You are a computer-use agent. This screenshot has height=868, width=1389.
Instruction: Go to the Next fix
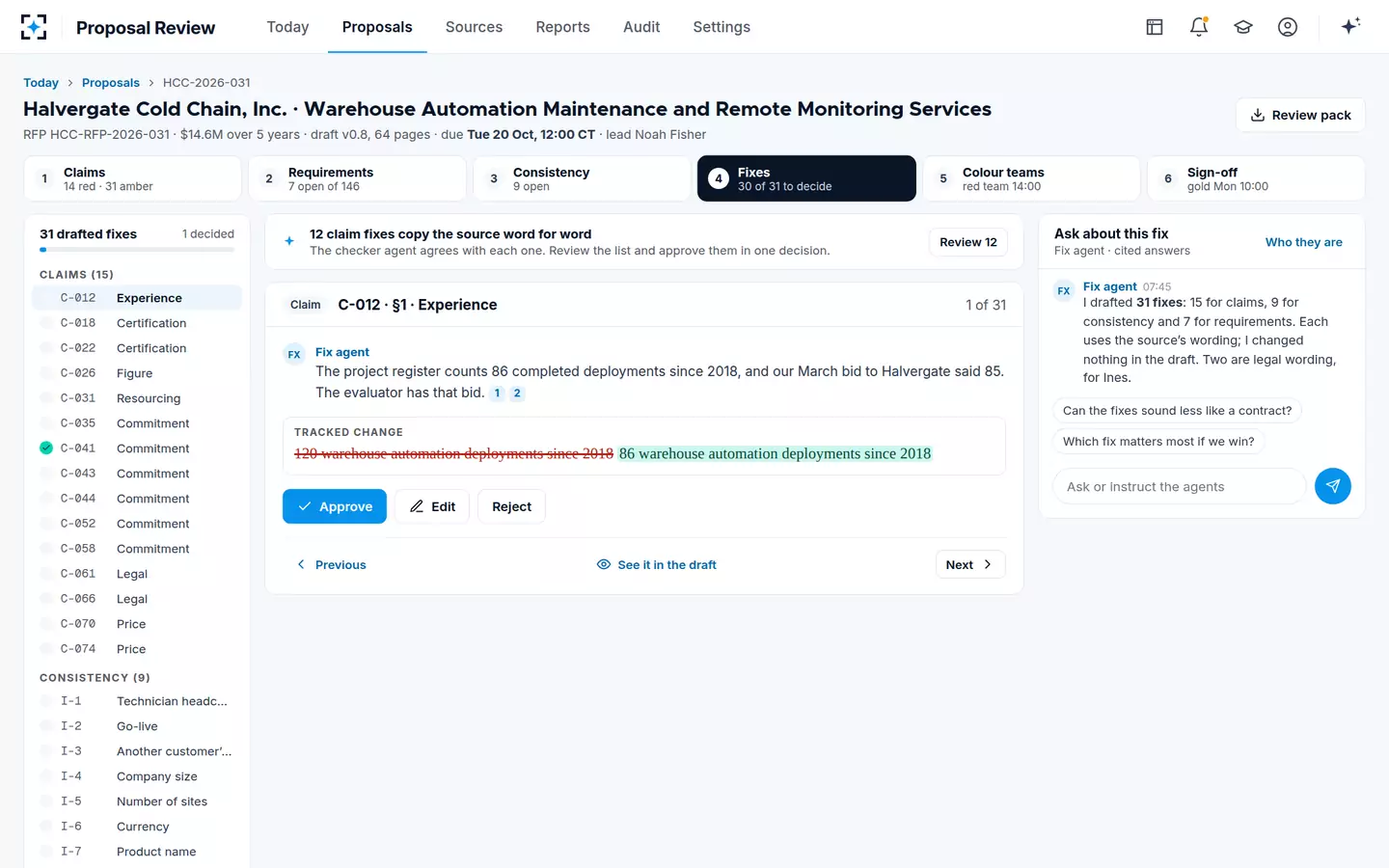970,564
